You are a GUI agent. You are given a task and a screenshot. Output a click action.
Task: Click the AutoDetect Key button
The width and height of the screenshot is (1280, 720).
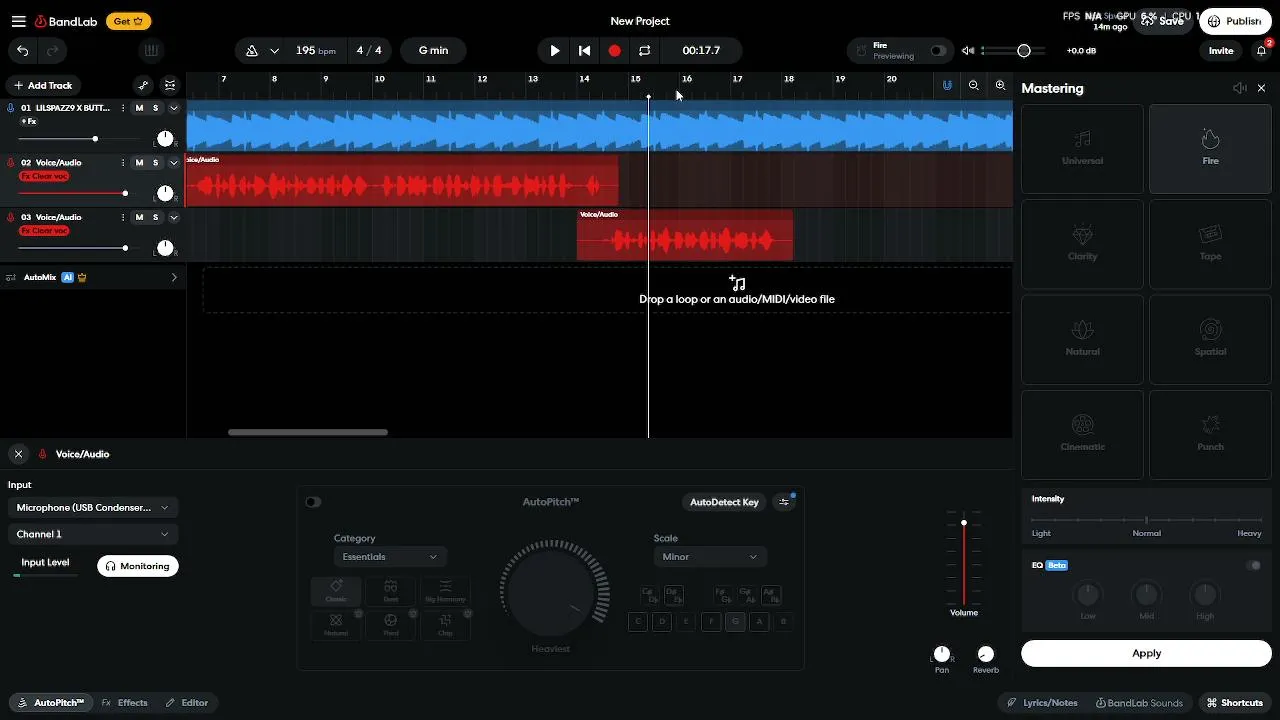pos(724,502)
